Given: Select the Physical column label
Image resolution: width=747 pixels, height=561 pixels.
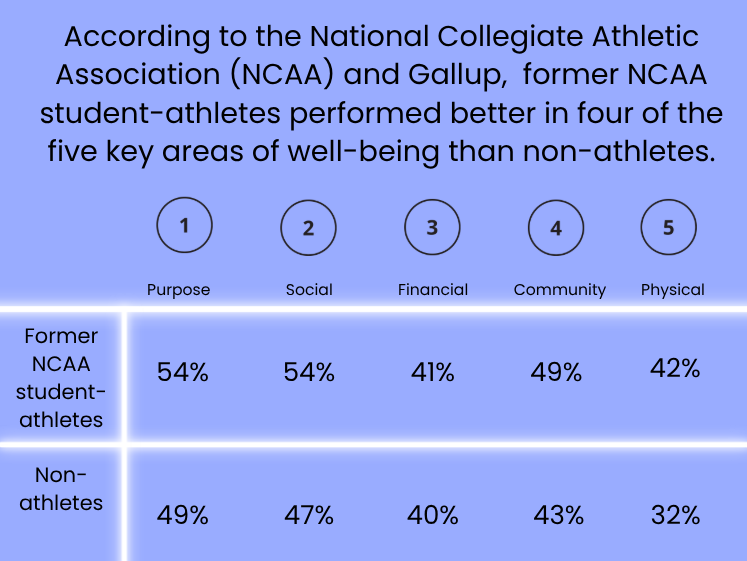Looking at the screenshot, I should [x=673, y=290].
